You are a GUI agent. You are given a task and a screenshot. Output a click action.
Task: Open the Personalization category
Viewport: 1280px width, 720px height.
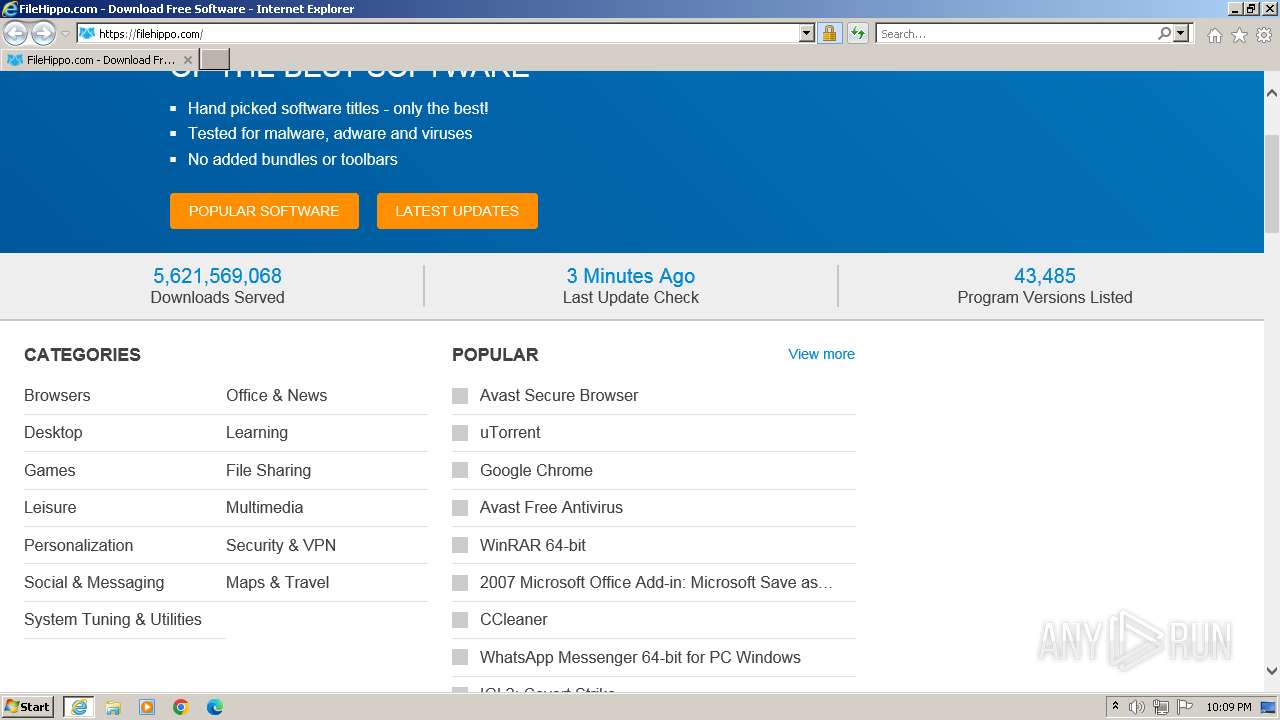[x=78, y=545]
